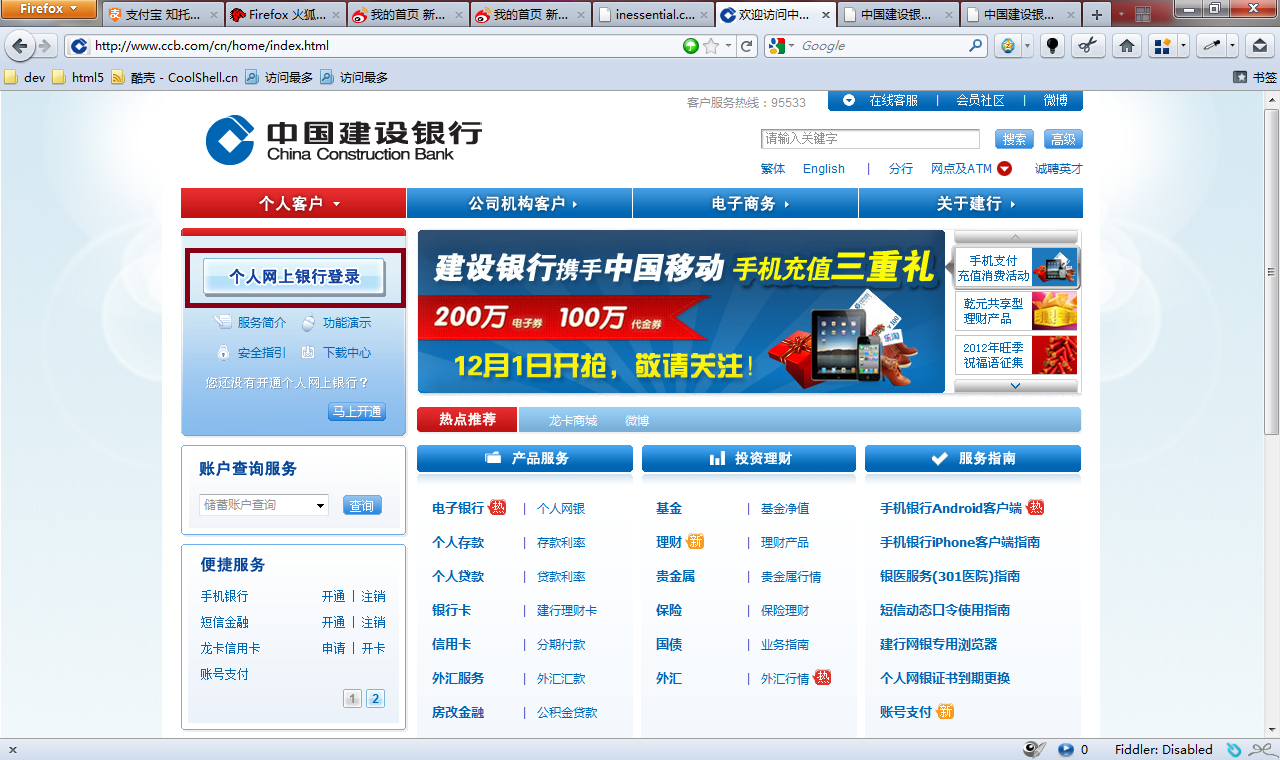Open the 电子商务 navigation menu

[746, 203]
